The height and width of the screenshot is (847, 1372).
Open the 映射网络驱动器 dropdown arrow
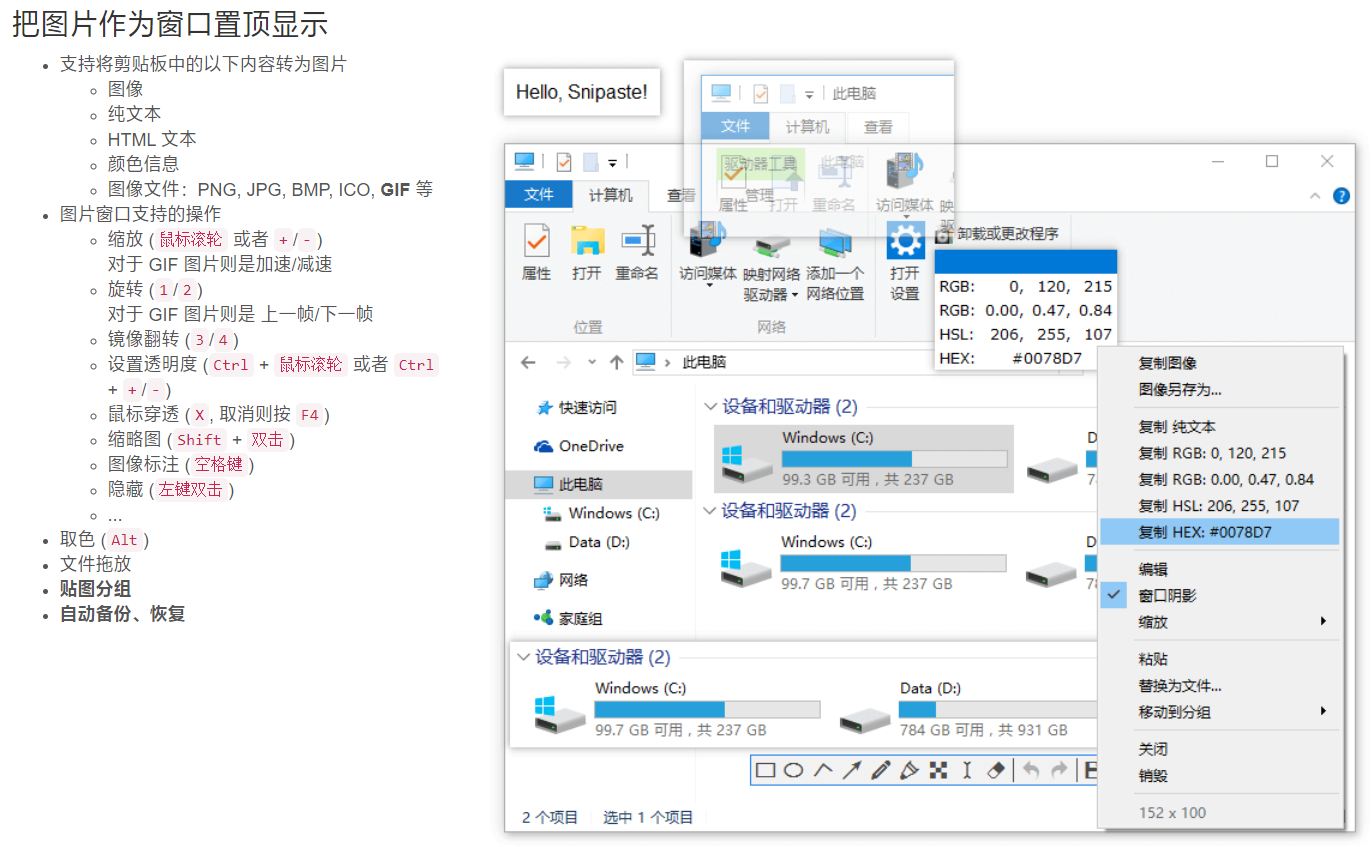(795, 295)
